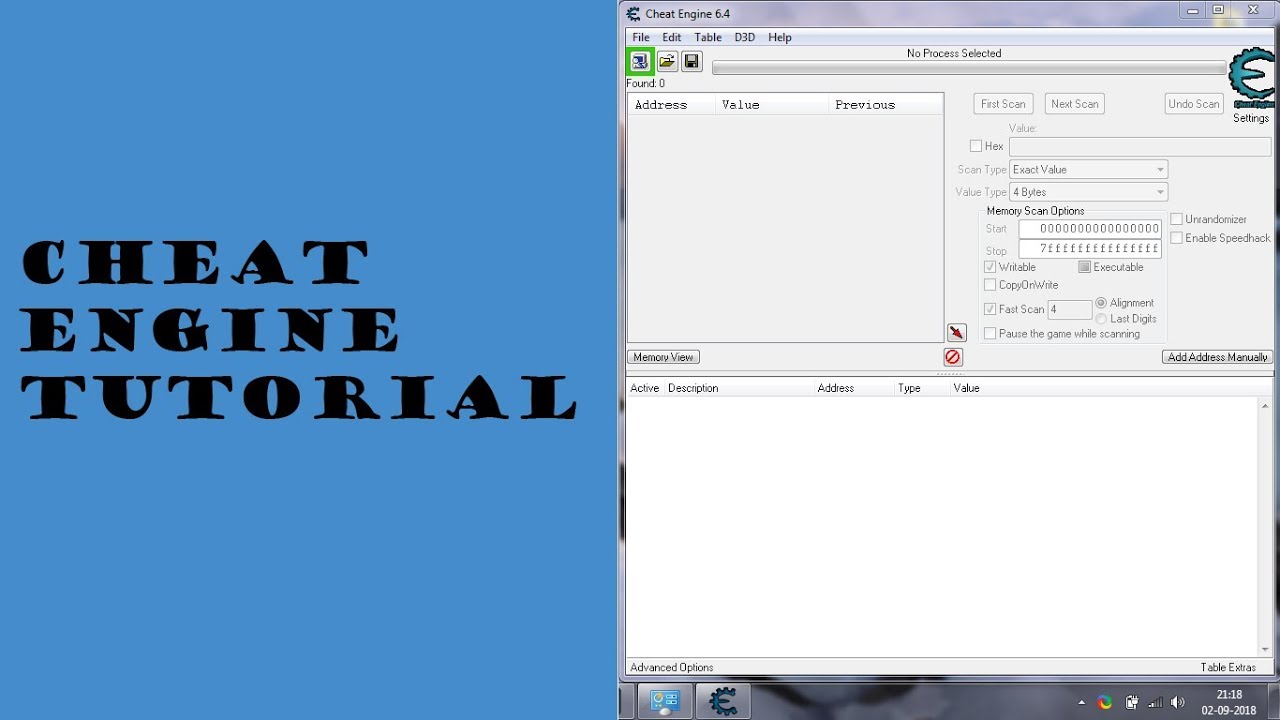
Task: Open the Value Type dropdown
Action: pyautogui.click(x=1088, y=192)
